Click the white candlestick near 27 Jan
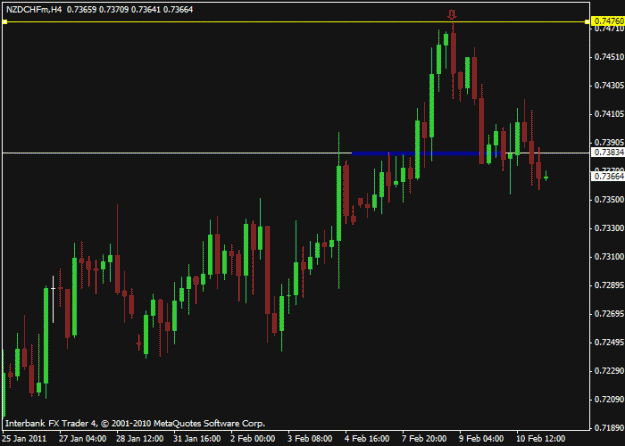The width and height of the screenshot is (625, 446). (x=53, y=299)
